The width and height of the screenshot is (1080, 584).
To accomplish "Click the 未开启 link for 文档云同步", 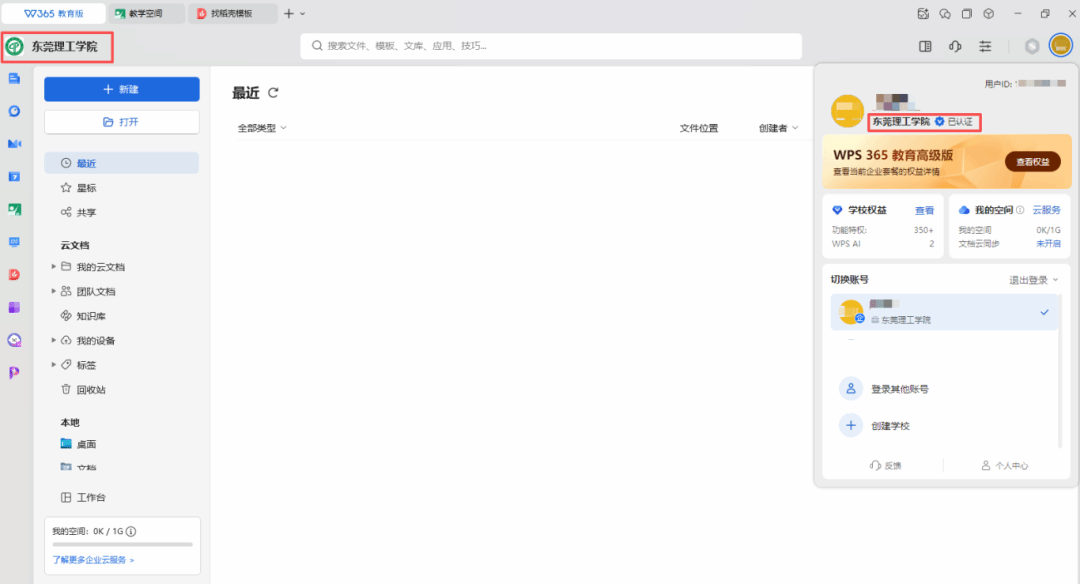I will (x=1048, y=244).
